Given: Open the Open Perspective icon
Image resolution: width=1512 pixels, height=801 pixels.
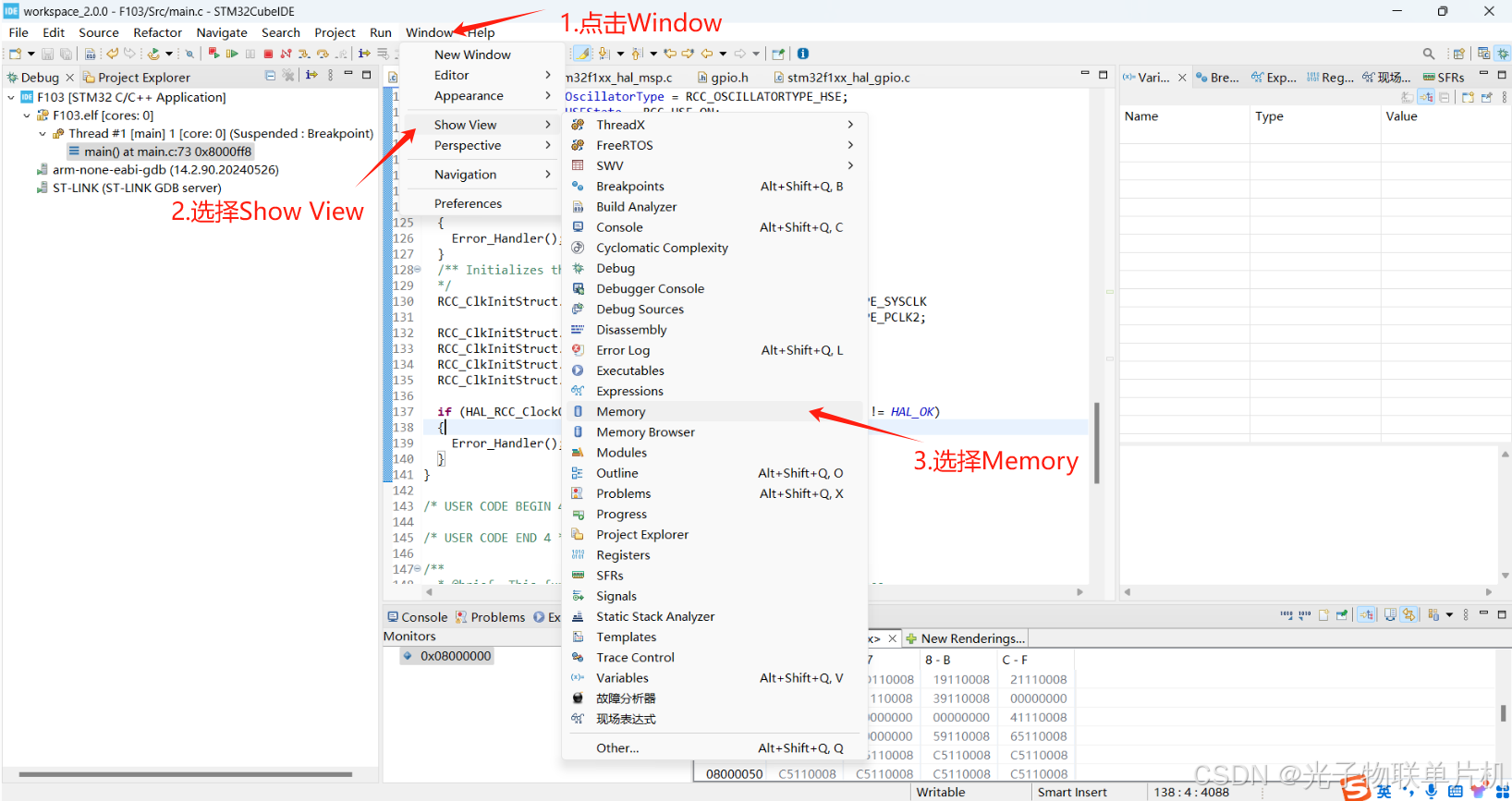Looking at the screenshot, I should point(1458,54).
